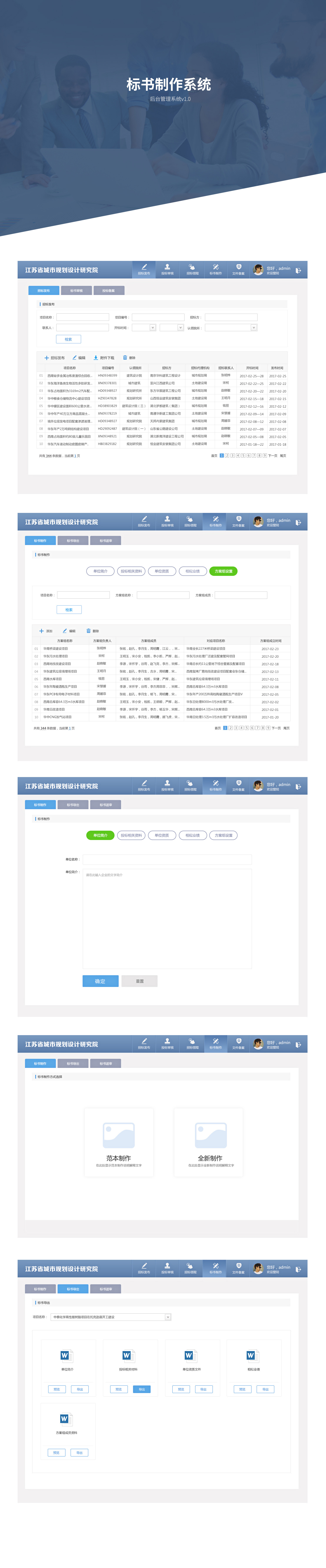On the 方案组设置 screen, select the 标书送审 tab
This screenshot has width=326, height=1568.
click(105, 540)
